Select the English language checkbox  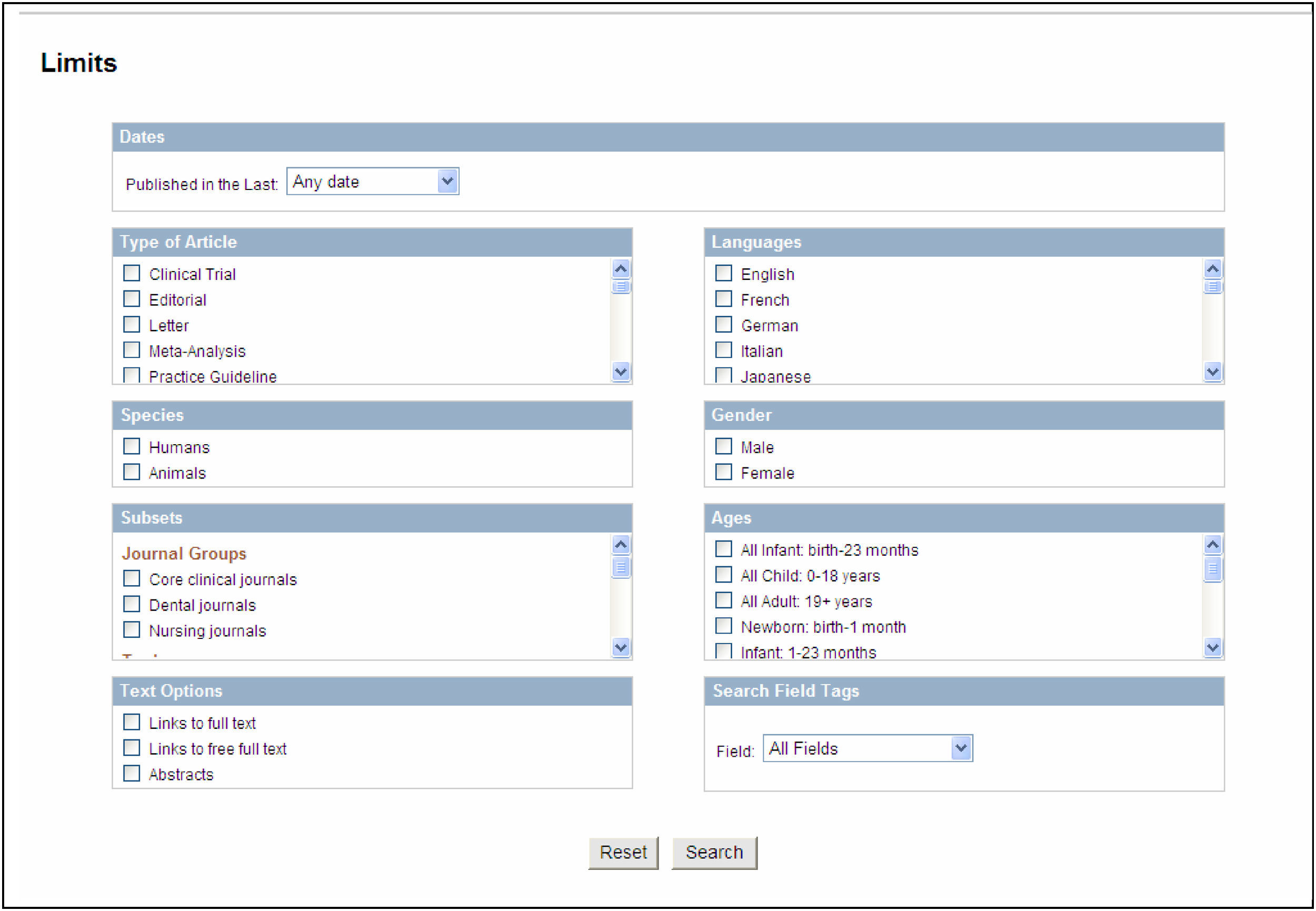coord(723,274)
